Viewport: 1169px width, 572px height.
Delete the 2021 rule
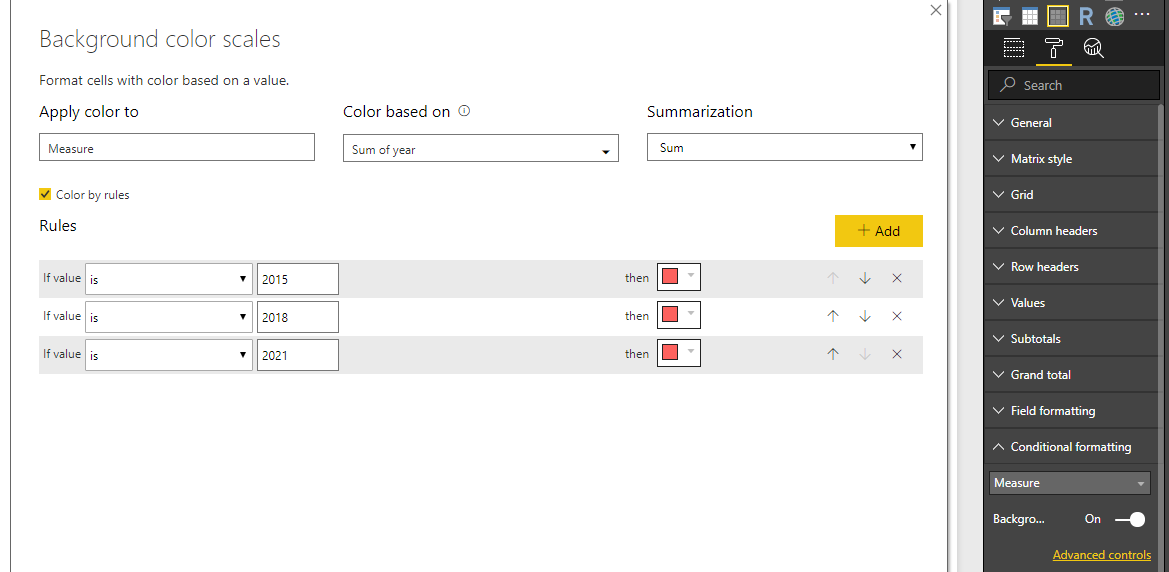897,354
